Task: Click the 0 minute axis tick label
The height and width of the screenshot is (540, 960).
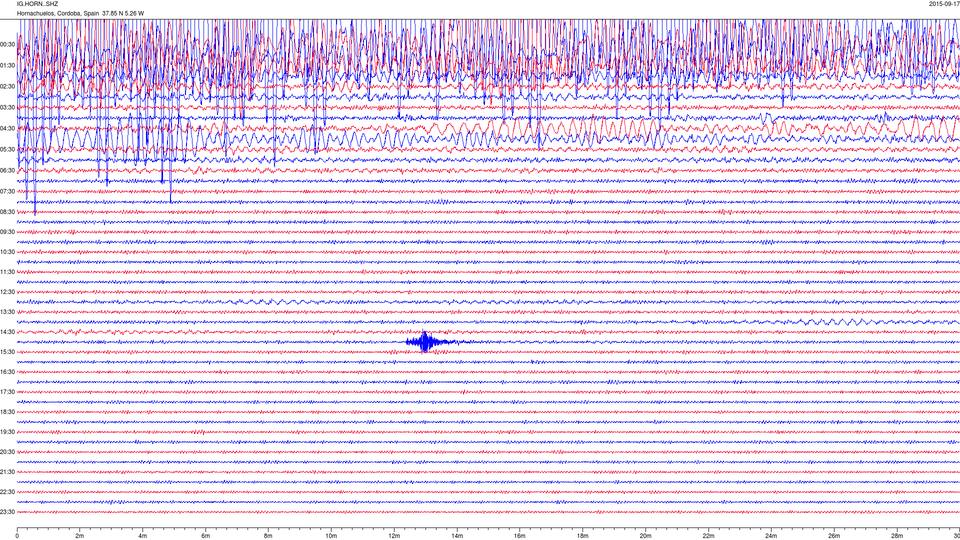Action: (17, 536)
